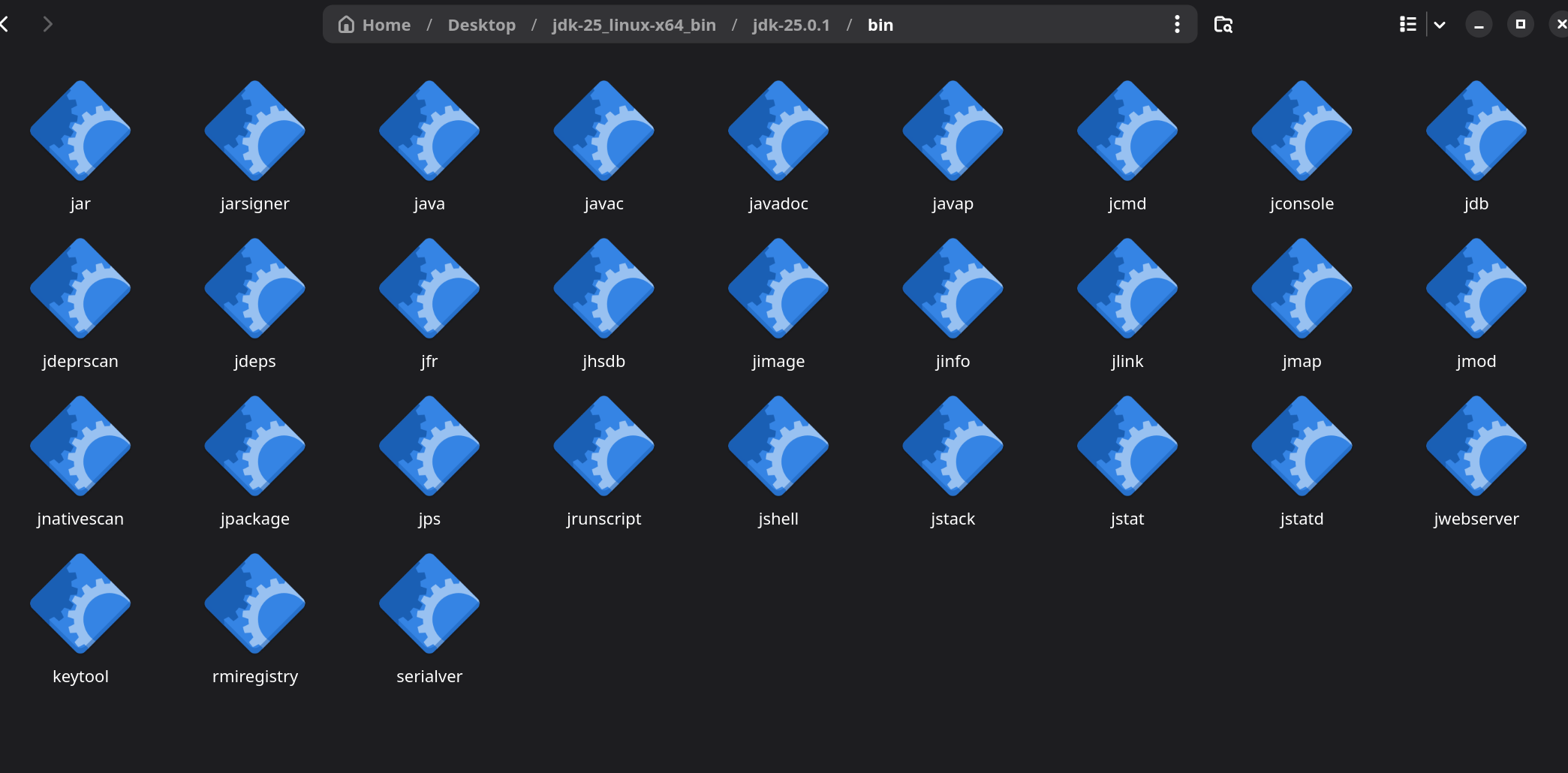Click the jinfo executable icon

pos(953,288)
